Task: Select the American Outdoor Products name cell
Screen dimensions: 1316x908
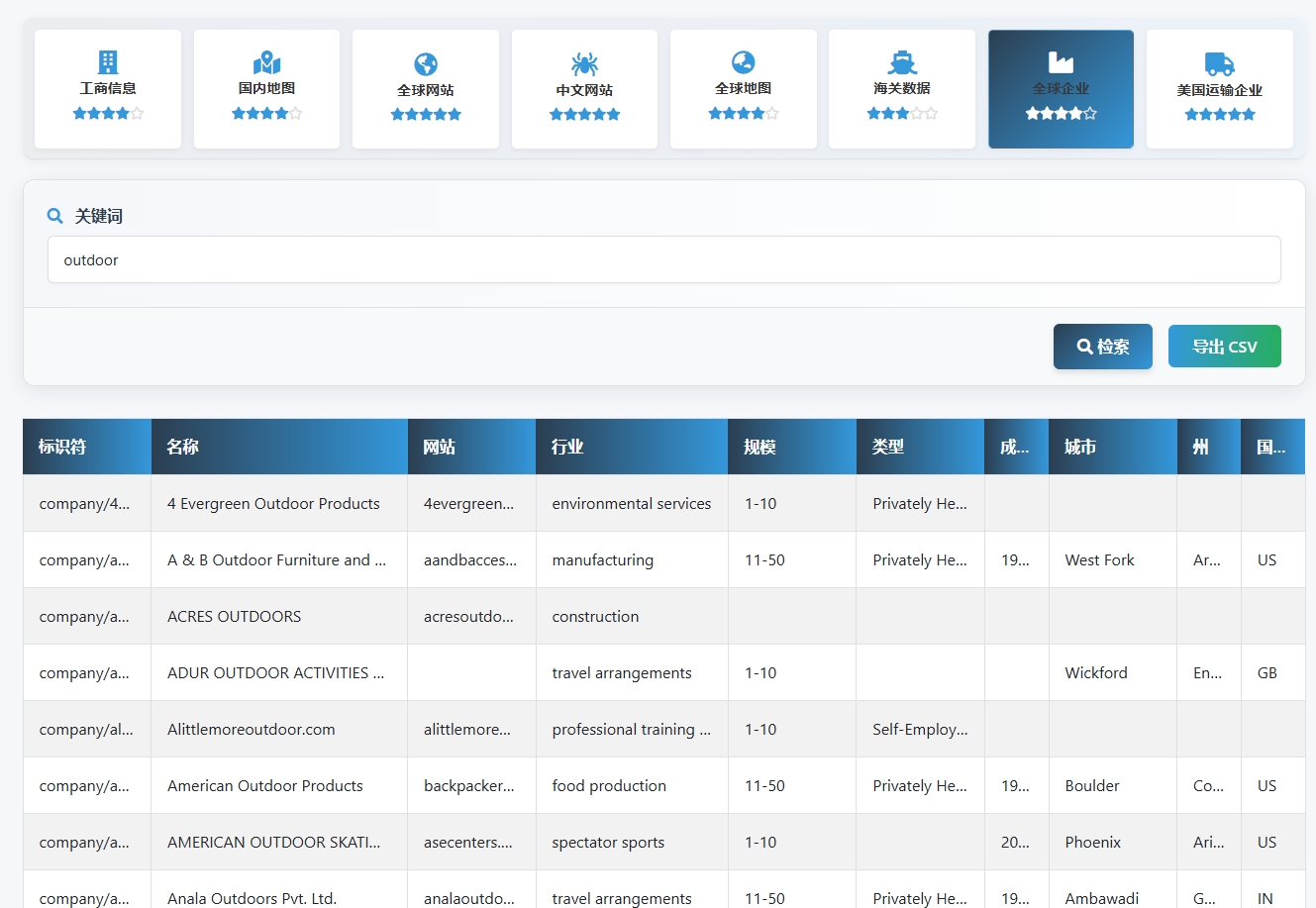Action: (279, 785)
